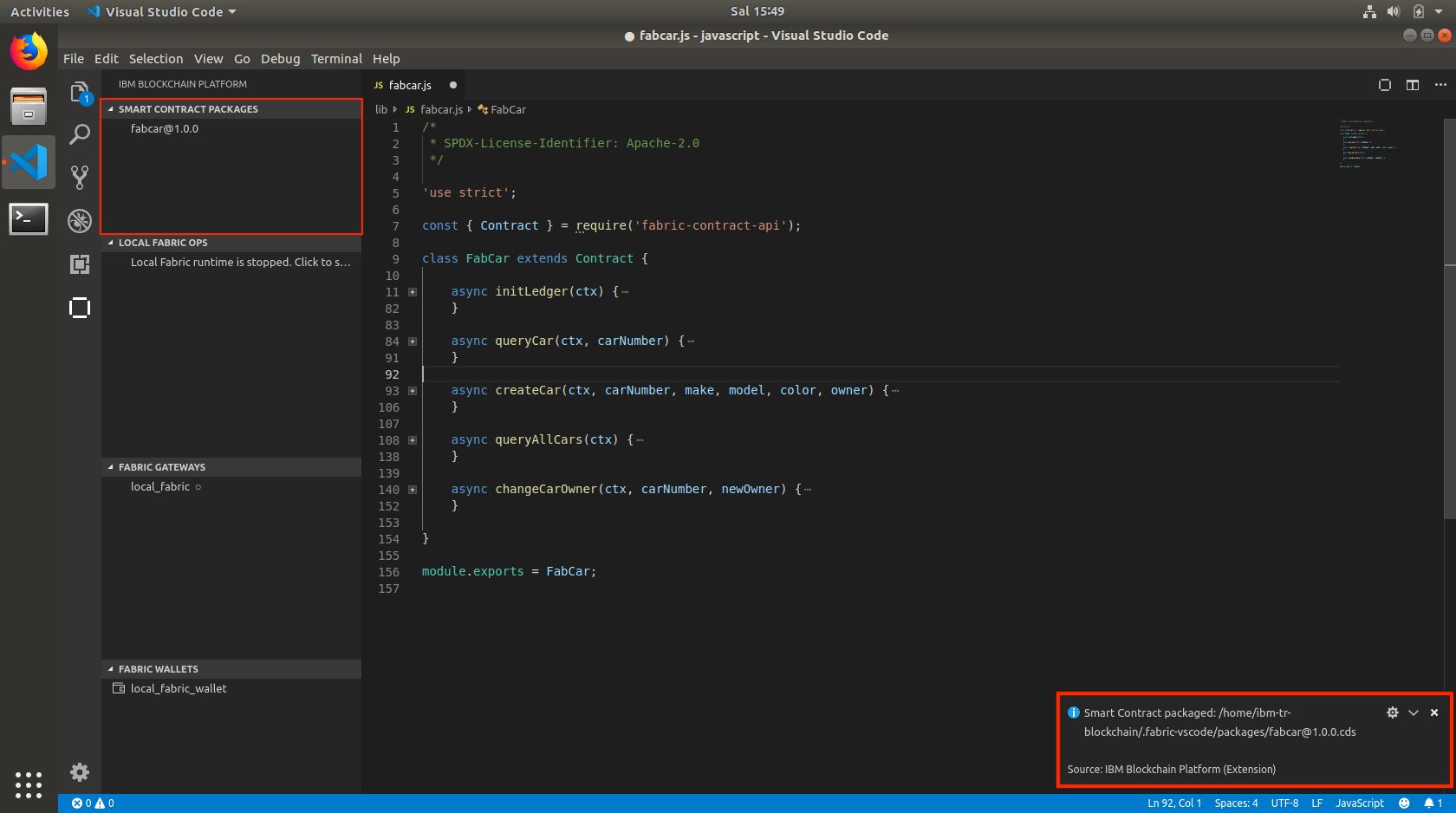Open the notifications bell in the status bar
Screen dimensions: 1456x813
coord(1433,803)
